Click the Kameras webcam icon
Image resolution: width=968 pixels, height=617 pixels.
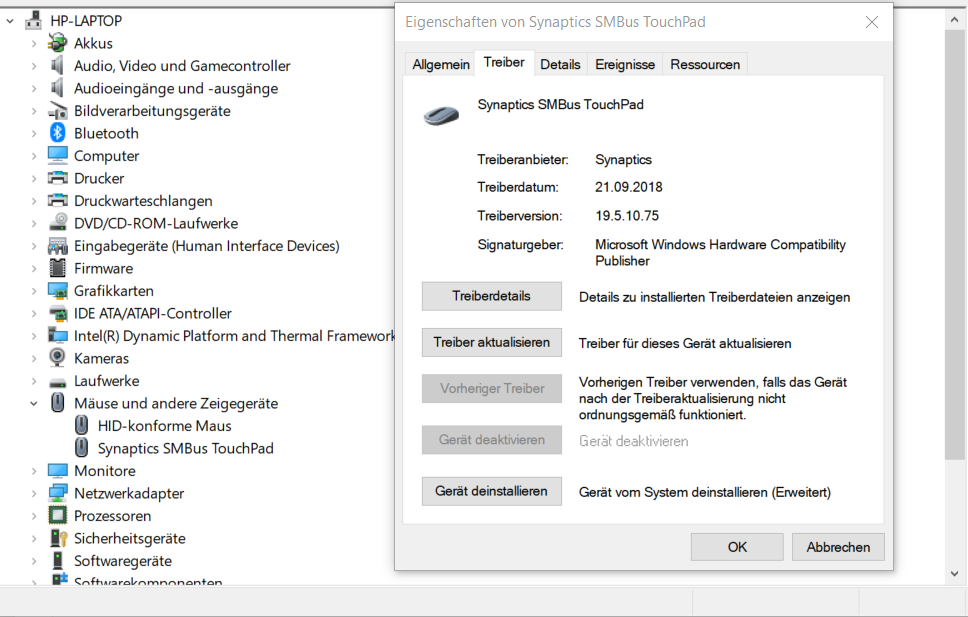tap(57, 358)
